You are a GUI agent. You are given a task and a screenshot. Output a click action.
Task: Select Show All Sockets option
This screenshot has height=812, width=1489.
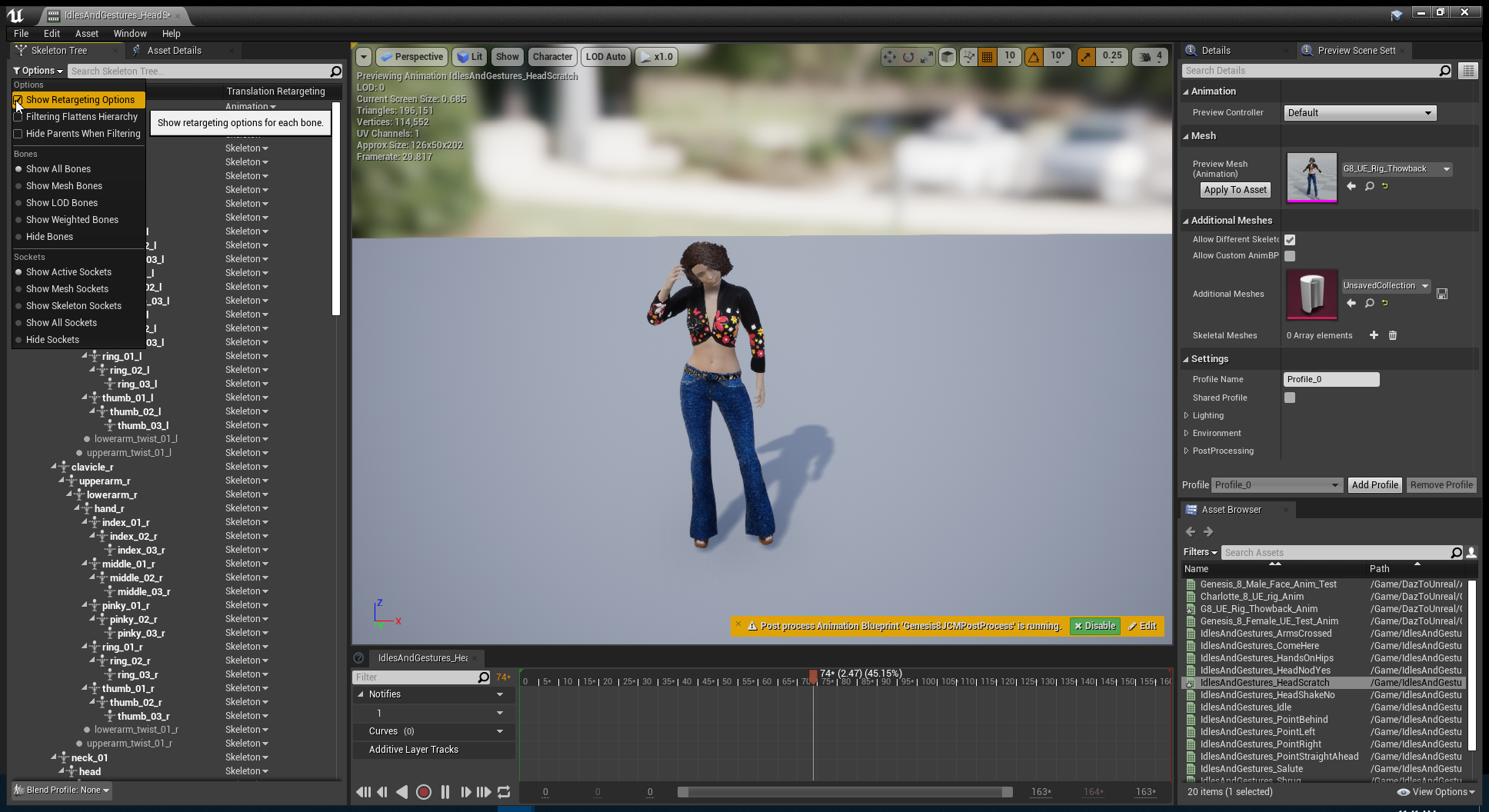62,323
